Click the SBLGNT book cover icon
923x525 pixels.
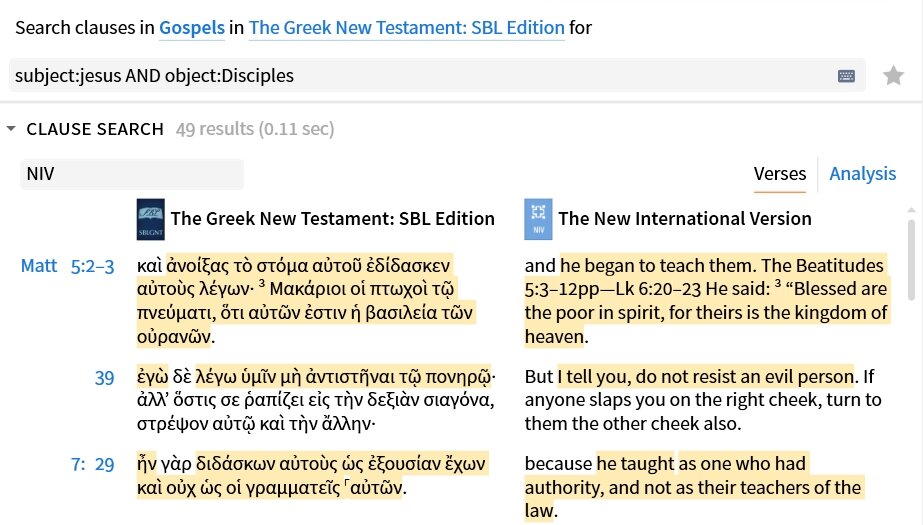click(x=151, y=219)
